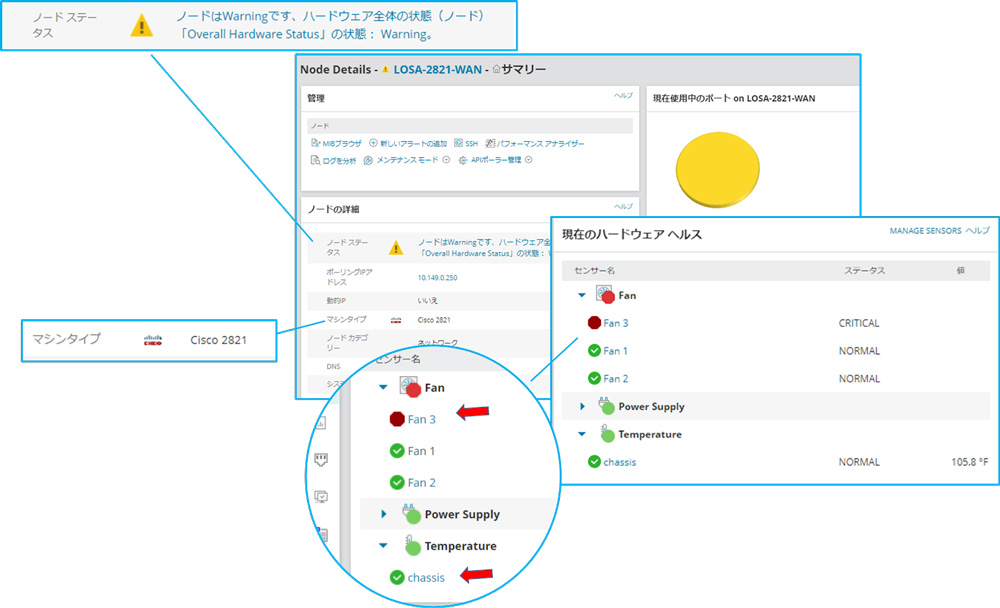Viewport: 1000px width, 608px height.
Task: Click red Fan 3 icon in magnified circle
Action: point(397,419)
